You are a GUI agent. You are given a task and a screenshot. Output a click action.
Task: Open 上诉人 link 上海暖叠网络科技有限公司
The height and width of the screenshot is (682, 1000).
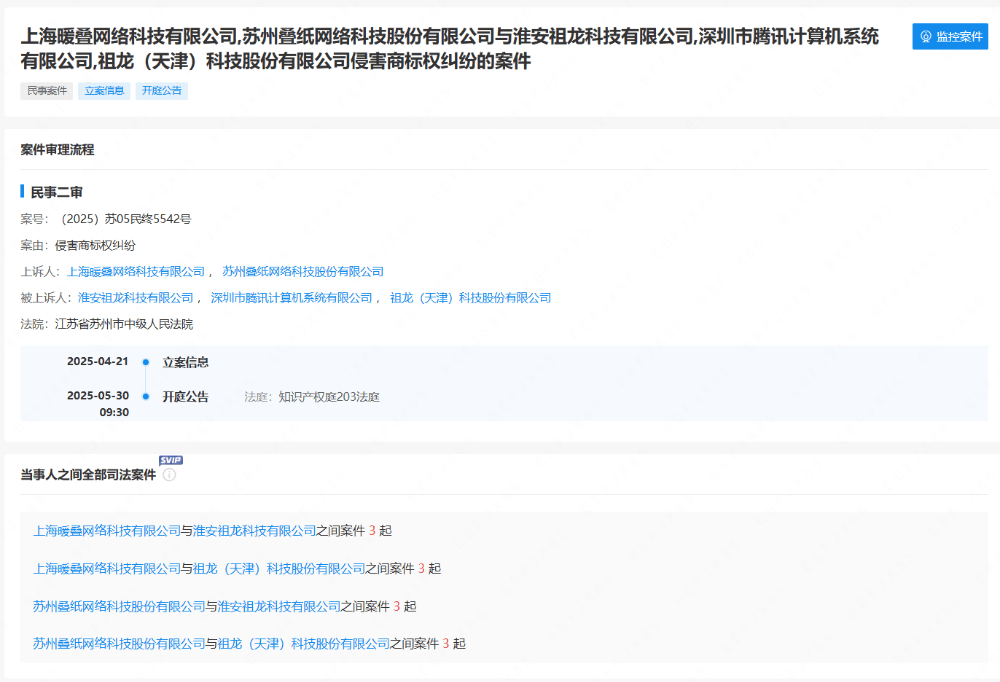coord(135,272)
